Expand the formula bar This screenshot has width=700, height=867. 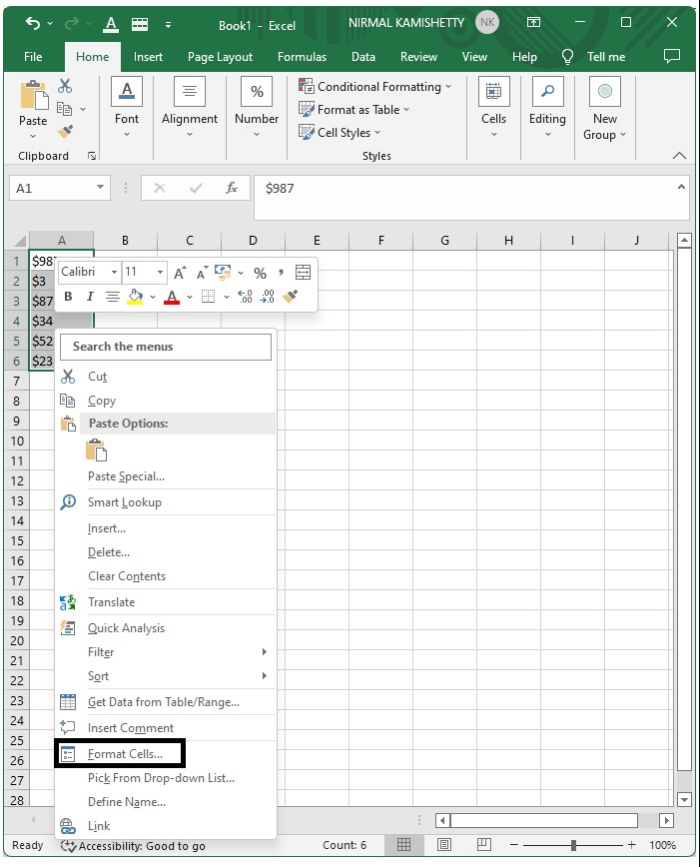tap(681, 187)
